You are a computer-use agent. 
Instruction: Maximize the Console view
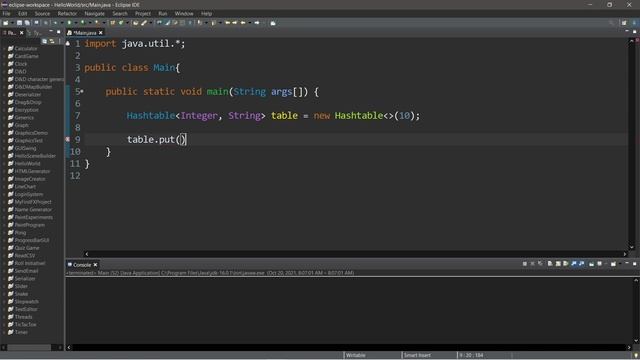pos(635,264)
